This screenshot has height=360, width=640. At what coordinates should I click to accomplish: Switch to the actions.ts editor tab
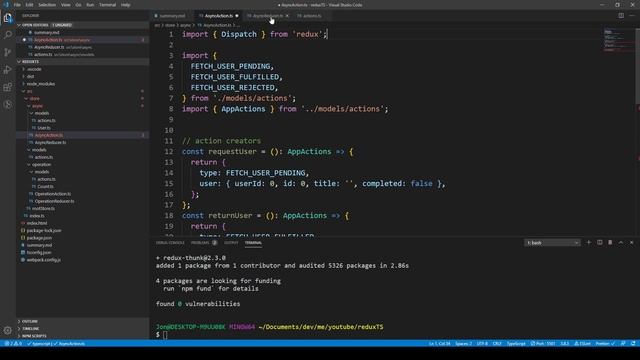(312, 16)
